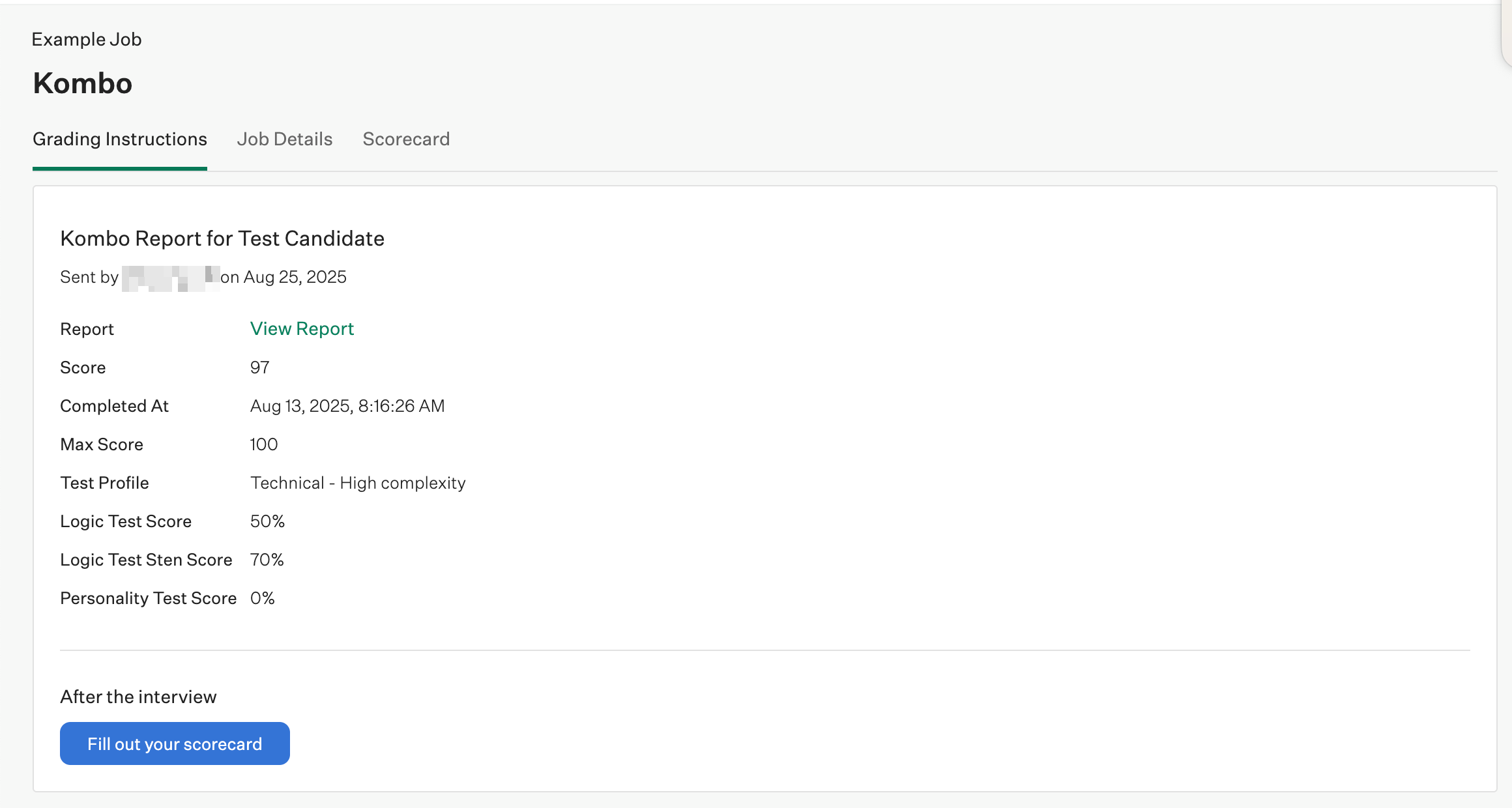
Task: Click the Kombo Report for Test Candidate title
Action: (x=222, y=238)
